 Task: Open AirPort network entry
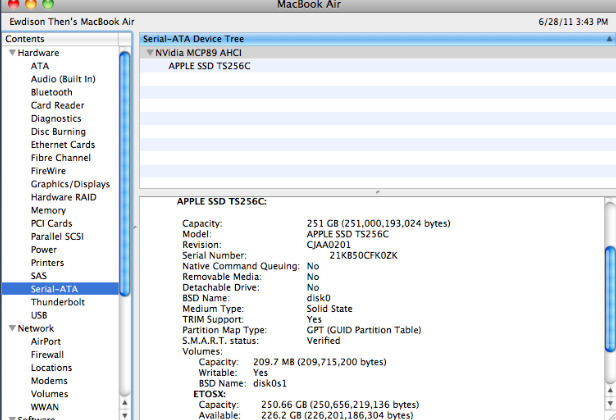coord(46,341)
